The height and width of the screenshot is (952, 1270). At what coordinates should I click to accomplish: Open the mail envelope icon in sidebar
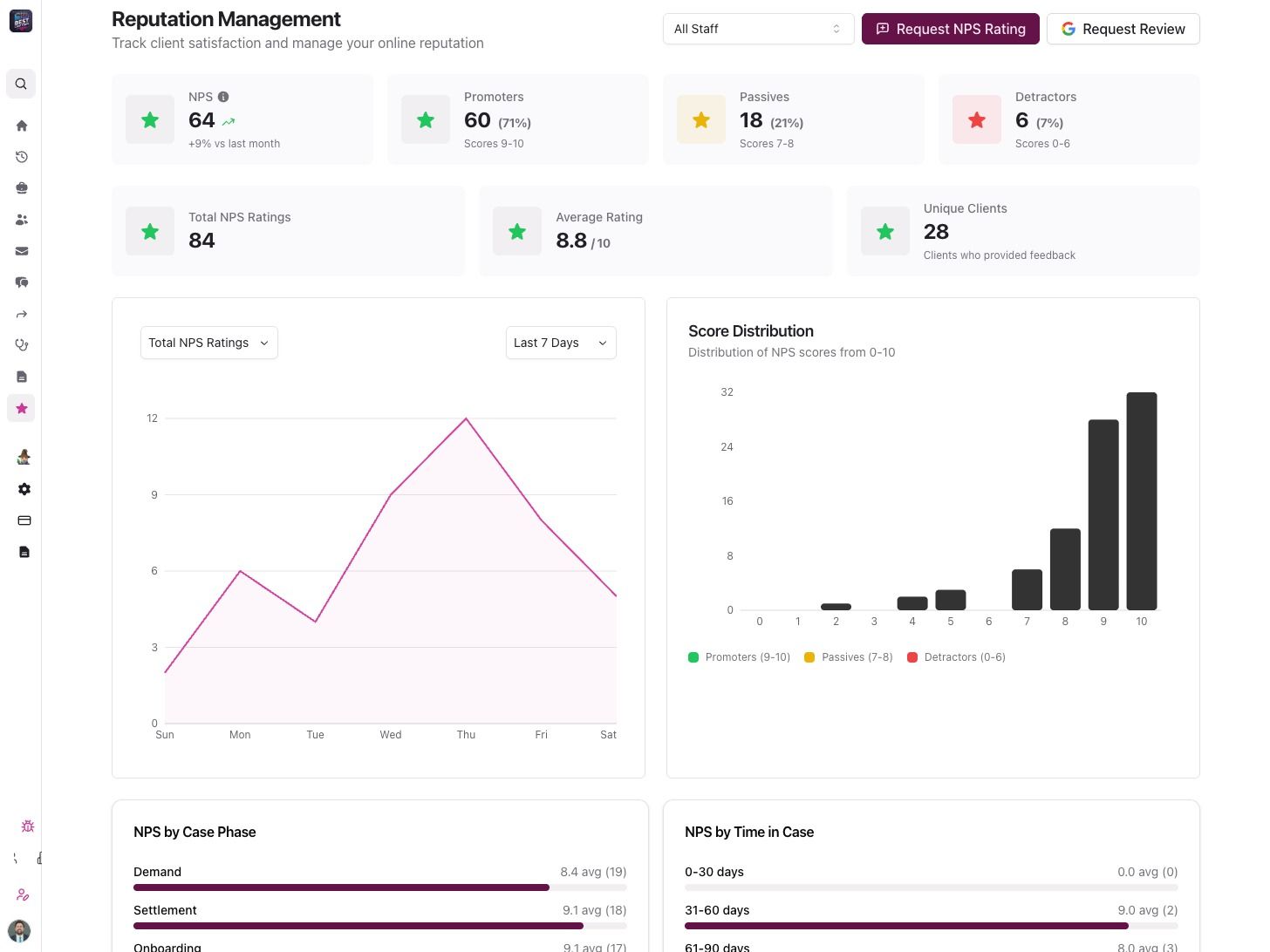click(x=21, y=250)
